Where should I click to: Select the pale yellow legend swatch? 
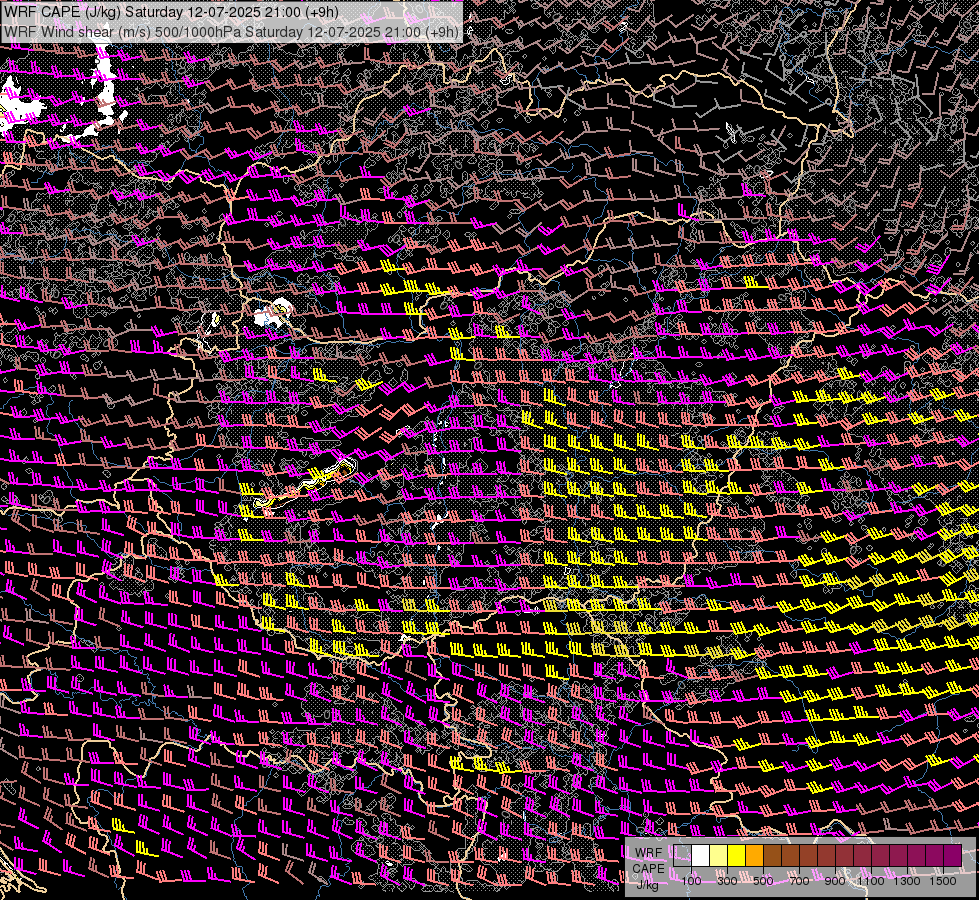[719, 855]
